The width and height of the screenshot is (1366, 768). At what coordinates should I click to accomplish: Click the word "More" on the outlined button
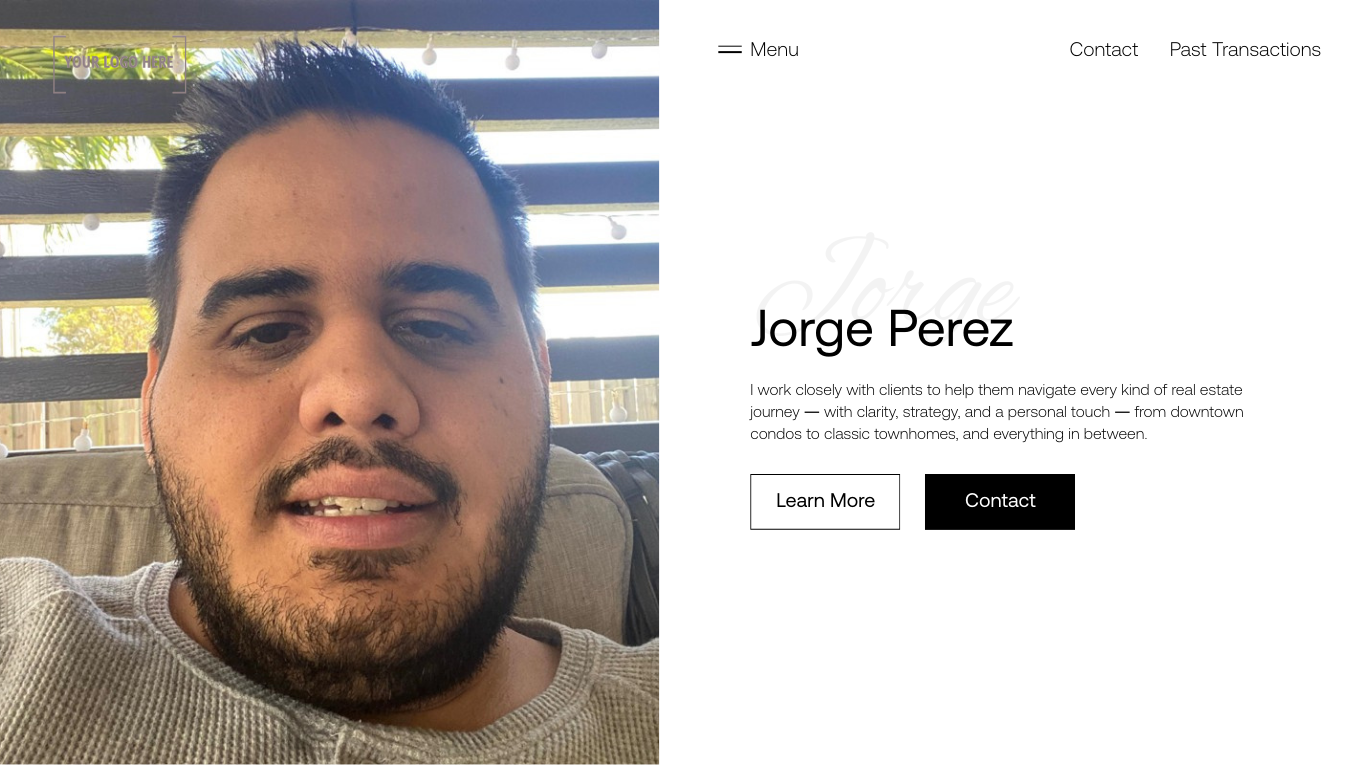click(852, 501)
